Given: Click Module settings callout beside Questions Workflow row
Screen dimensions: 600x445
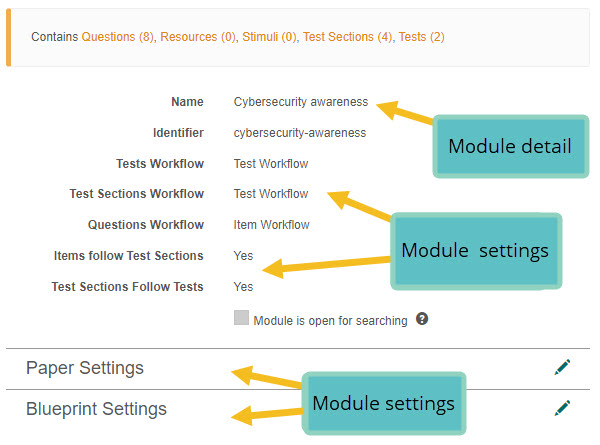Looking at the screenshot, I should click(x=474, y=250).
